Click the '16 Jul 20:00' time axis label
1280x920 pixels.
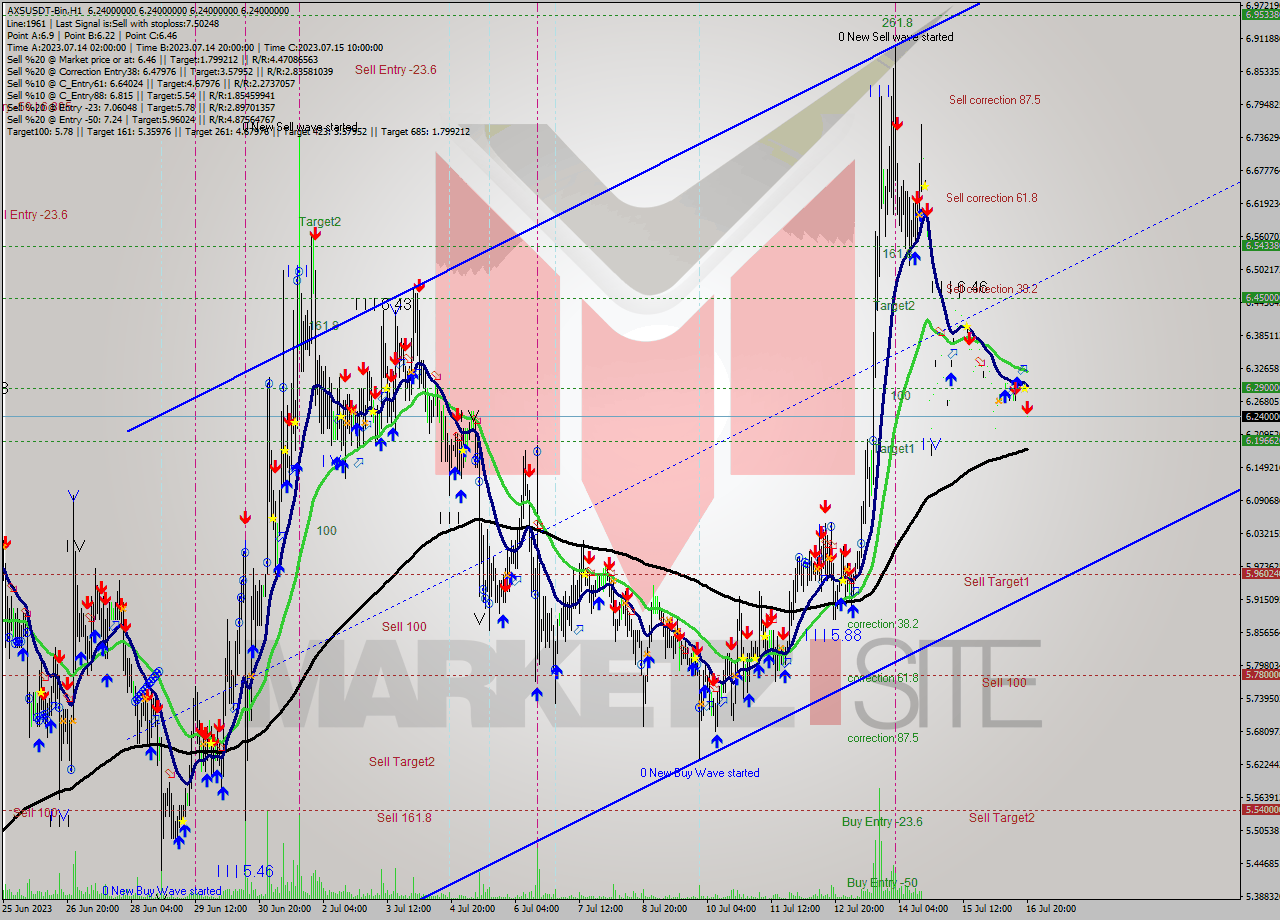click(x=1051, y=909)
